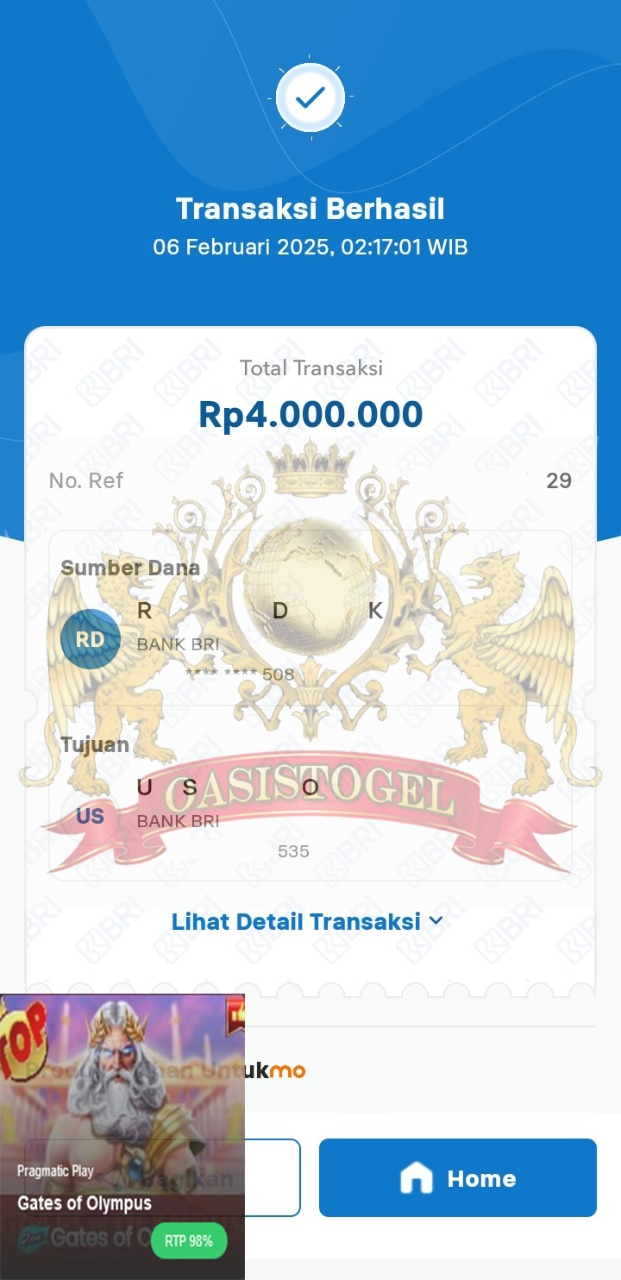The image size is (621, 1280).
Task: Select the Sumber Dana account number ending 508
Action: tap(240, 674)
